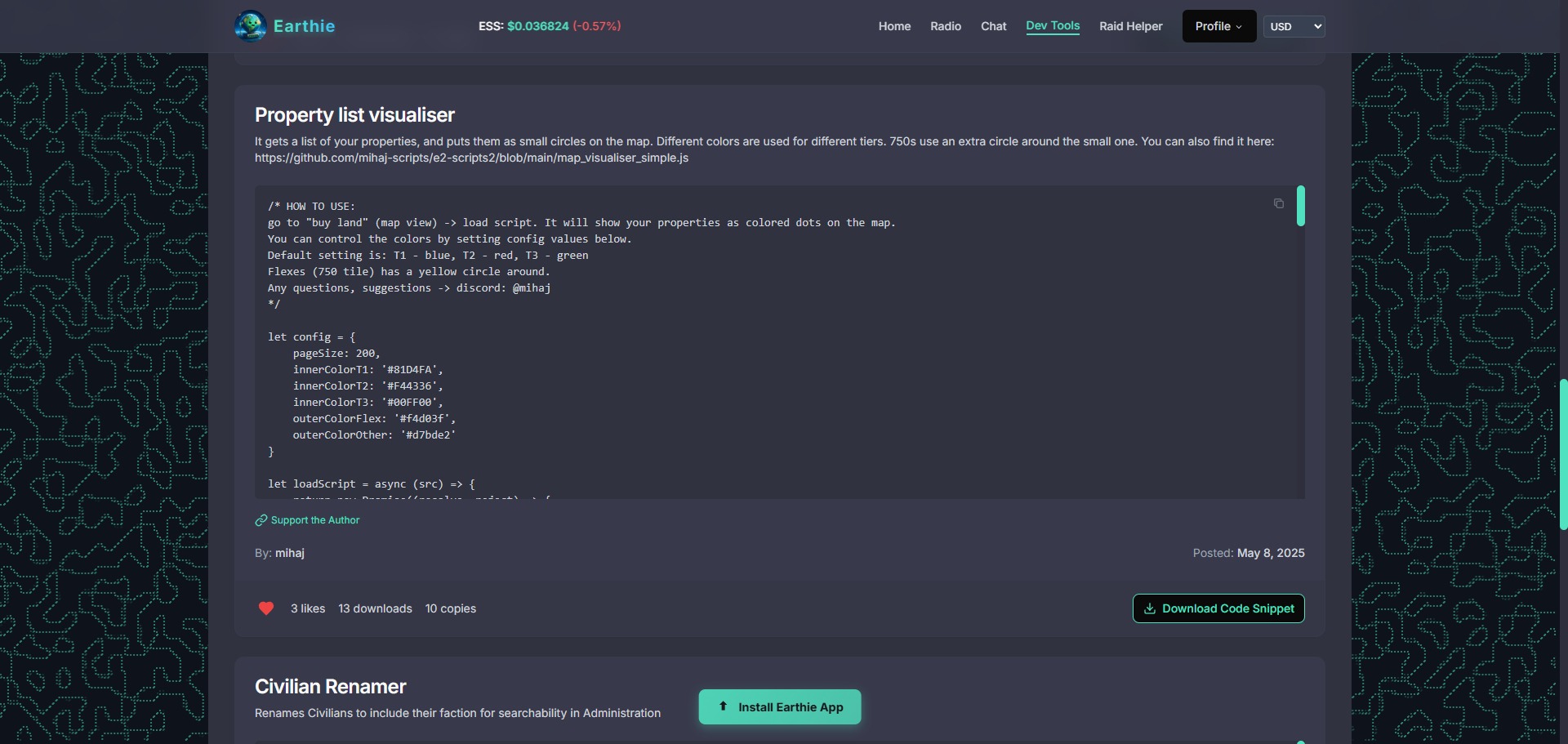Click the upload arrow icon on Install Earthie App
Image resolution: width=1568 pixels, height=744 pixels.
click(x=723, y=706)
